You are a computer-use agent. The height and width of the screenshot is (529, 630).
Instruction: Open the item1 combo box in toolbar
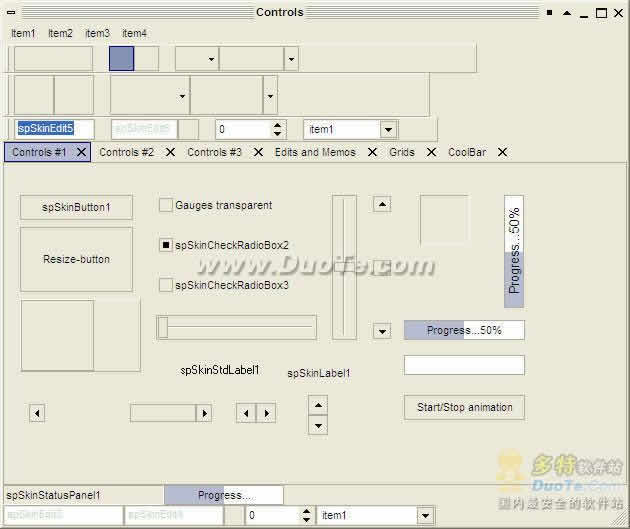[388, 130]
